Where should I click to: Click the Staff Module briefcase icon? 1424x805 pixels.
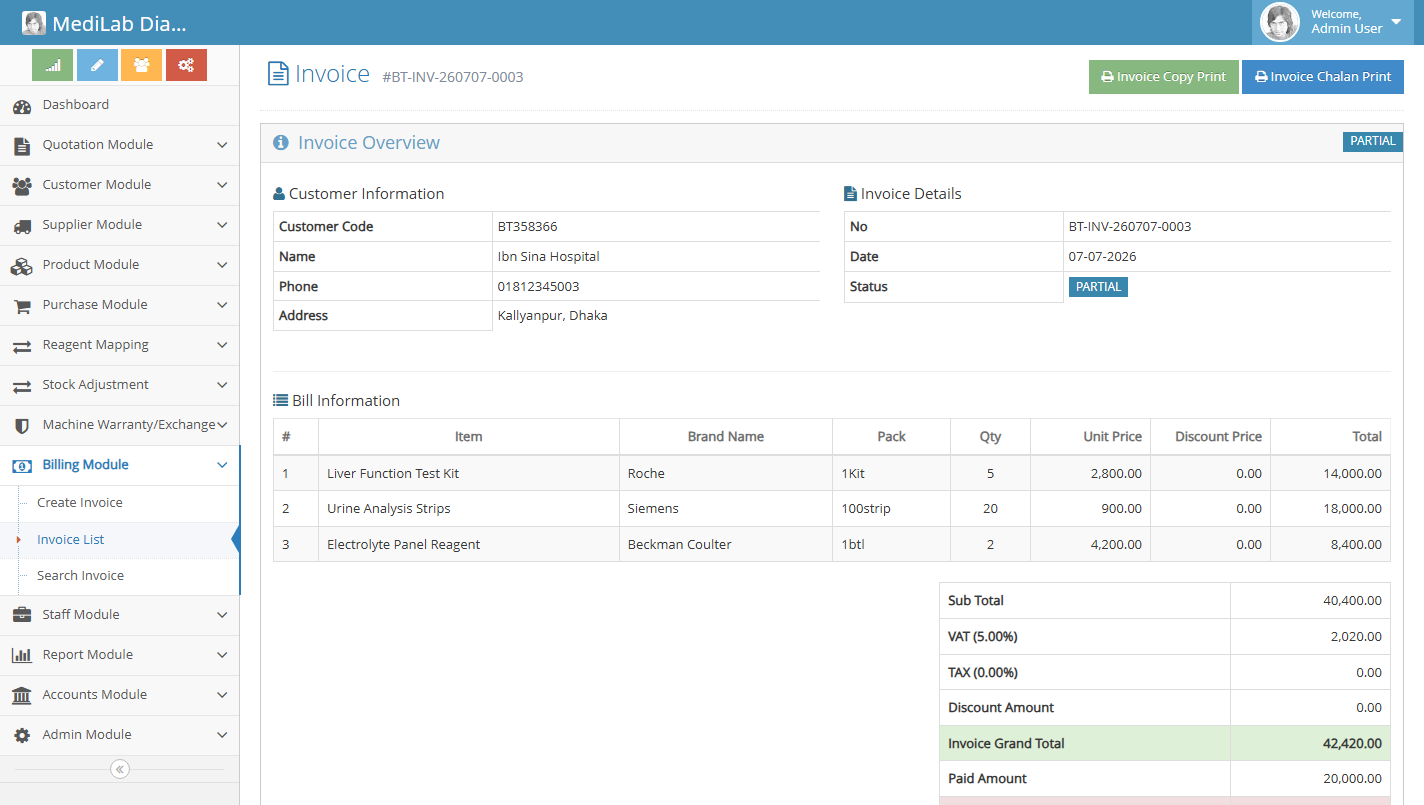click(22, 615)
